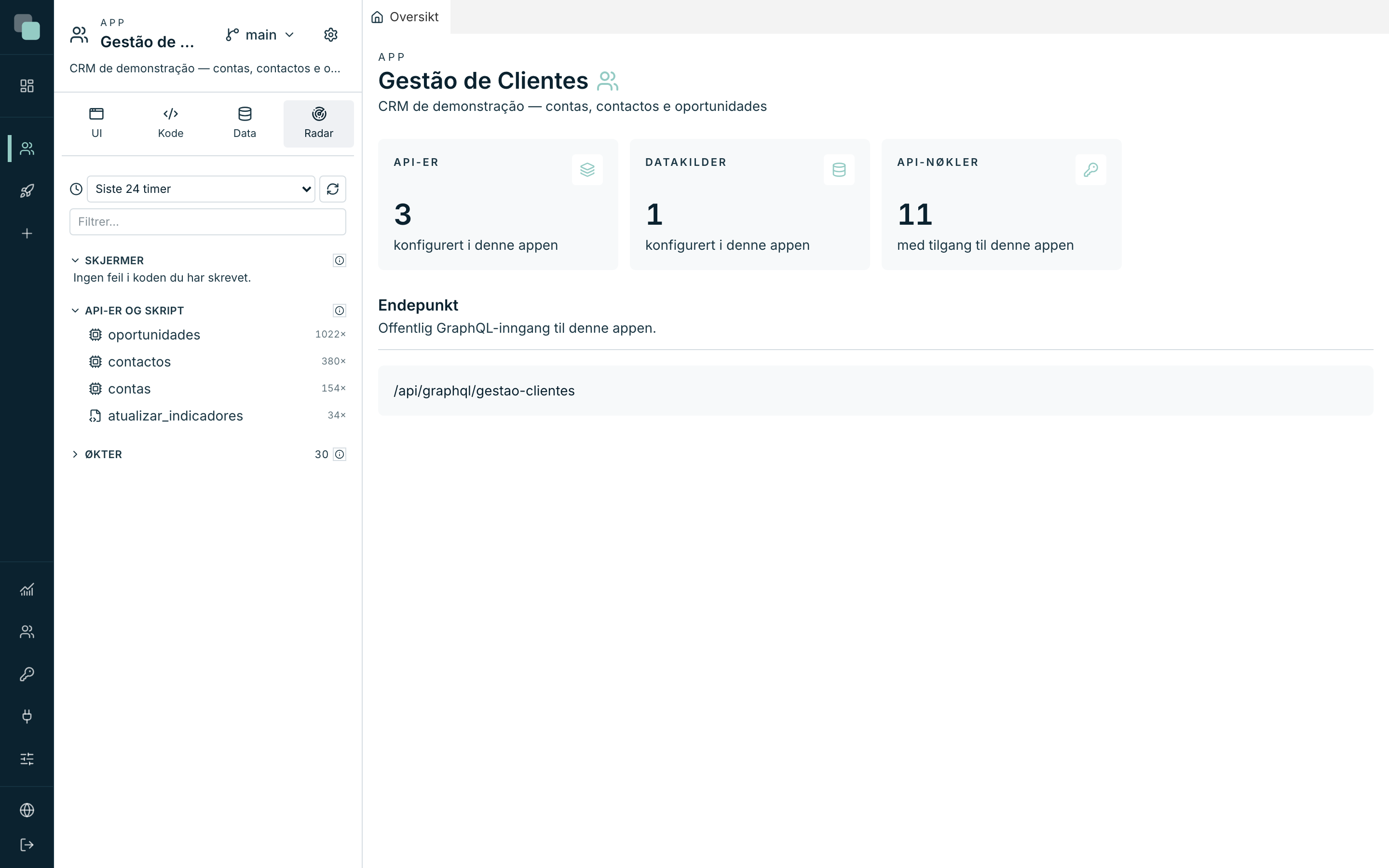Open the API-nøkler summary card

click(x=1001, y=204)
